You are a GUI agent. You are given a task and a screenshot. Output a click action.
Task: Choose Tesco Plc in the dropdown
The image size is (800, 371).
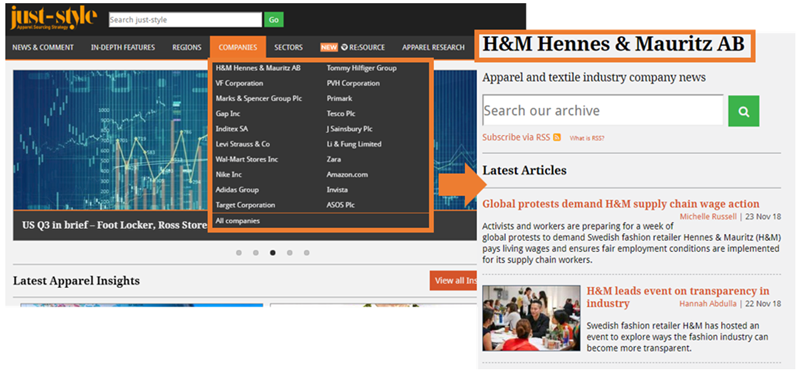coord(341,114)
